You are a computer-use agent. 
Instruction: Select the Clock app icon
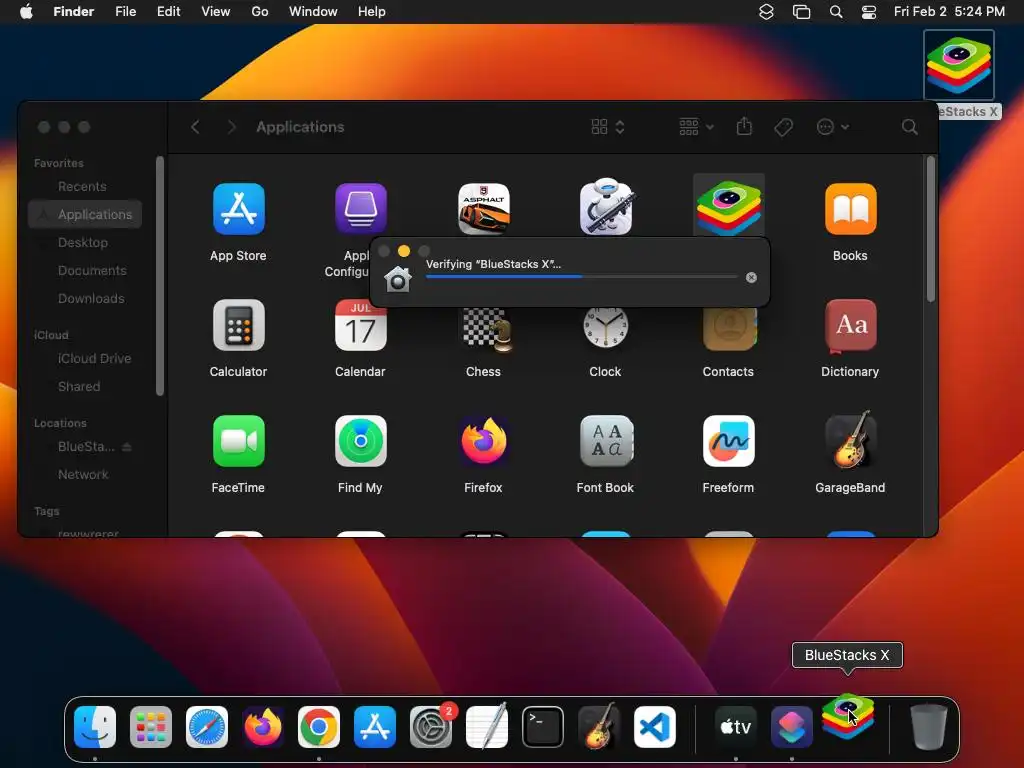[605, 327]
